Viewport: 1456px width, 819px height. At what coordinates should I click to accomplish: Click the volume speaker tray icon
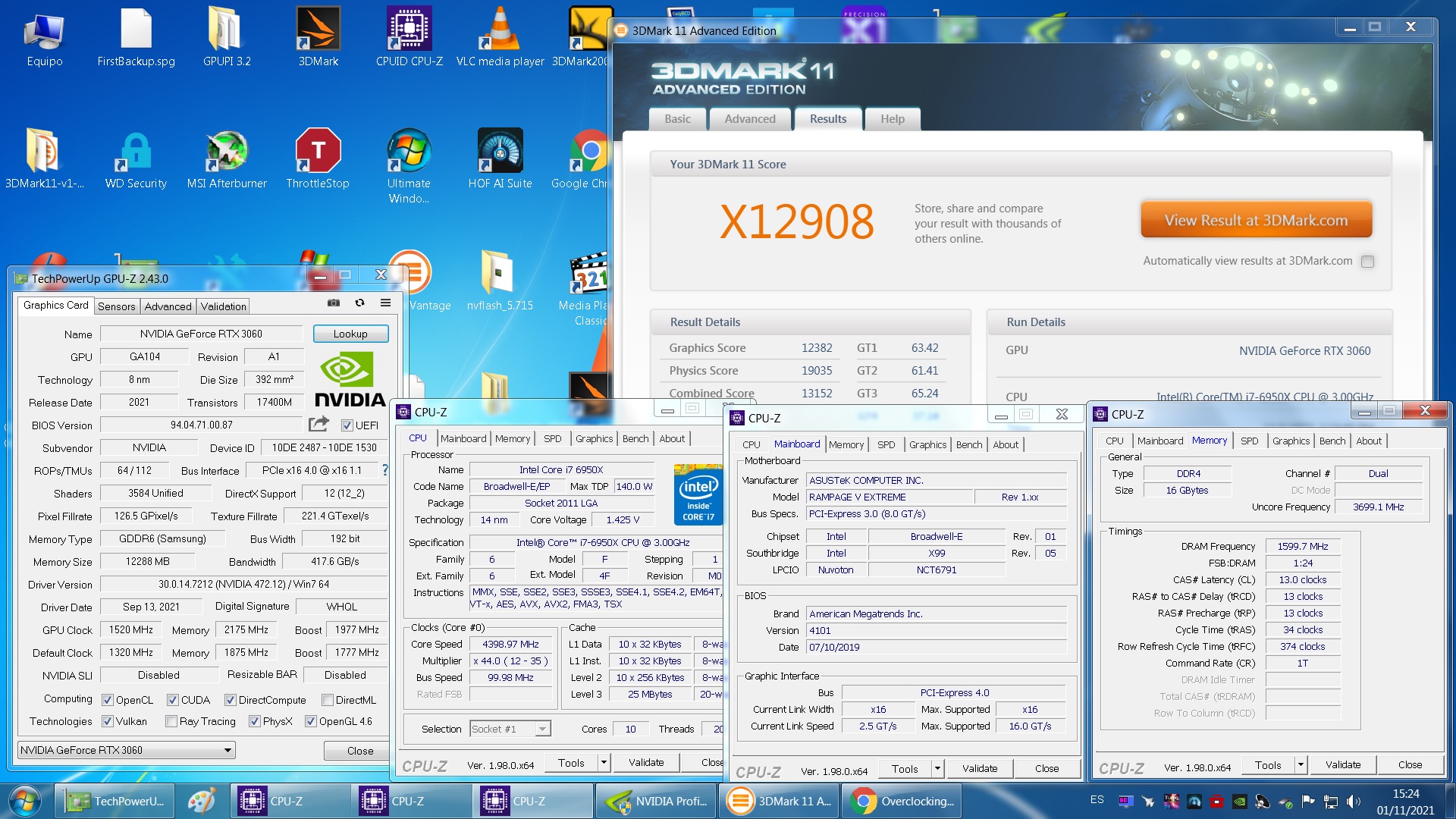click(1353, 801)
